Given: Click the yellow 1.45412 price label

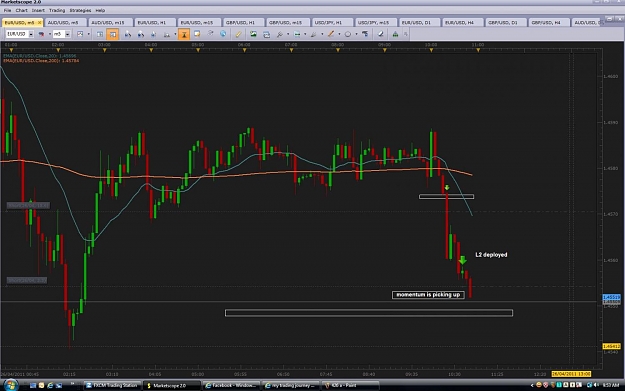Looking at the screenshot, I should click(x=611, y=346).
